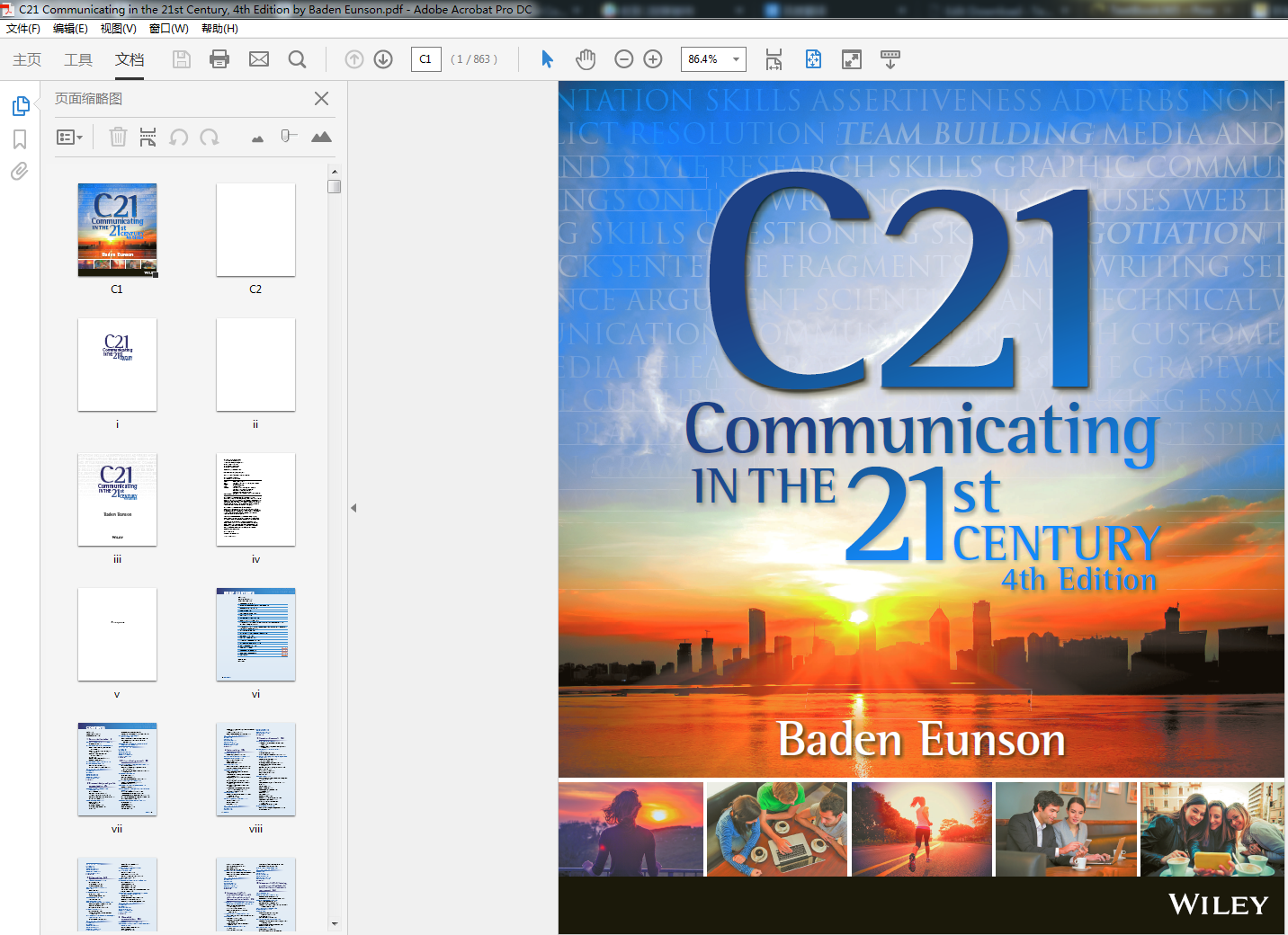Click the fit width scrolling icon
Screen dimensions: 1288x935
coord(774,59)
